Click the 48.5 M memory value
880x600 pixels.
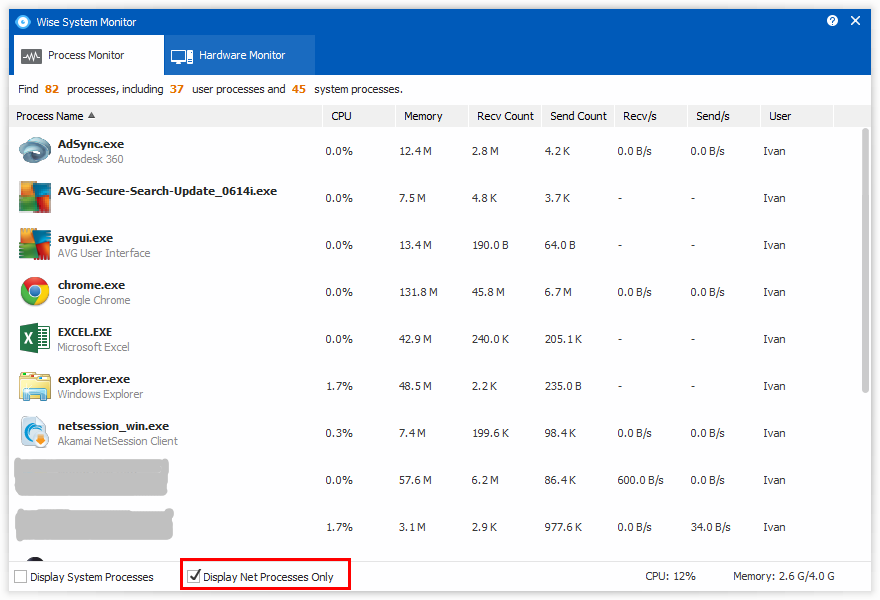click(415, 387)
